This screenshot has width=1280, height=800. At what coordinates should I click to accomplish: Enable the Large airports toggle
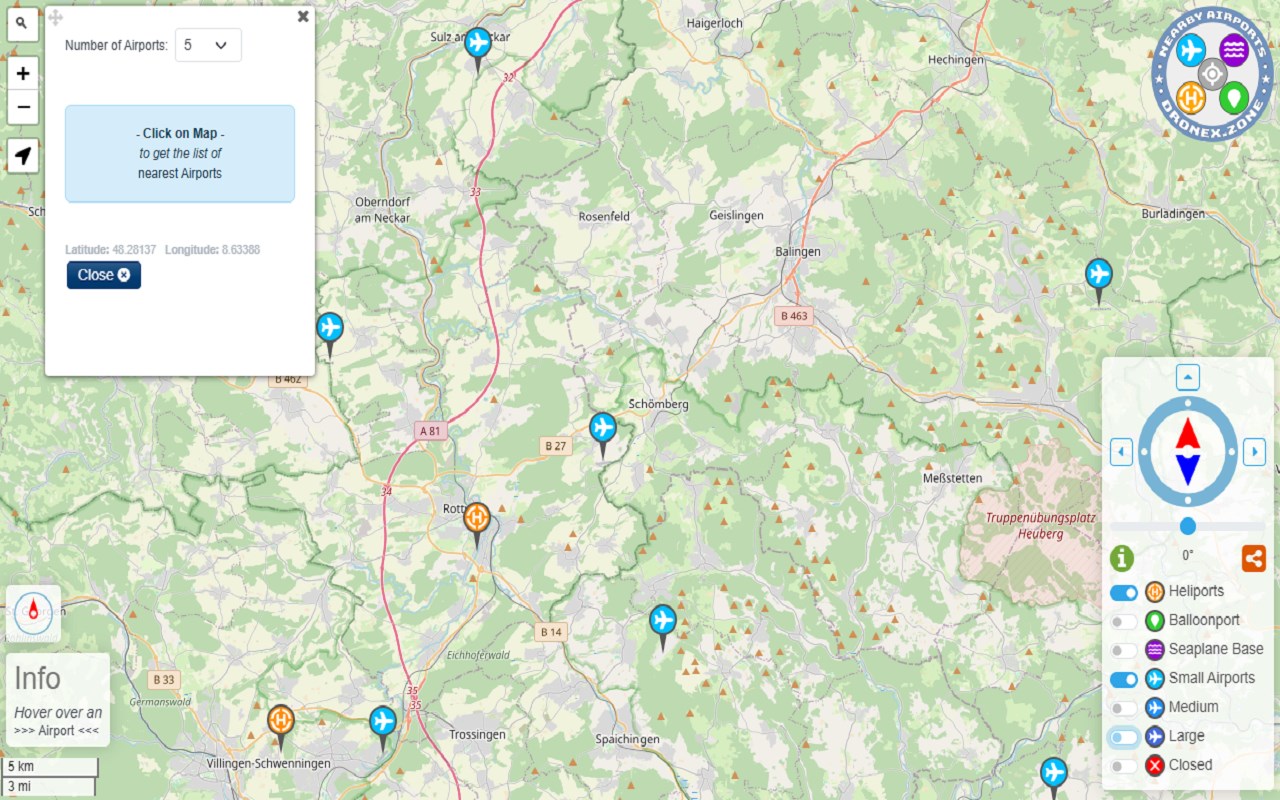click(1124, 737)
